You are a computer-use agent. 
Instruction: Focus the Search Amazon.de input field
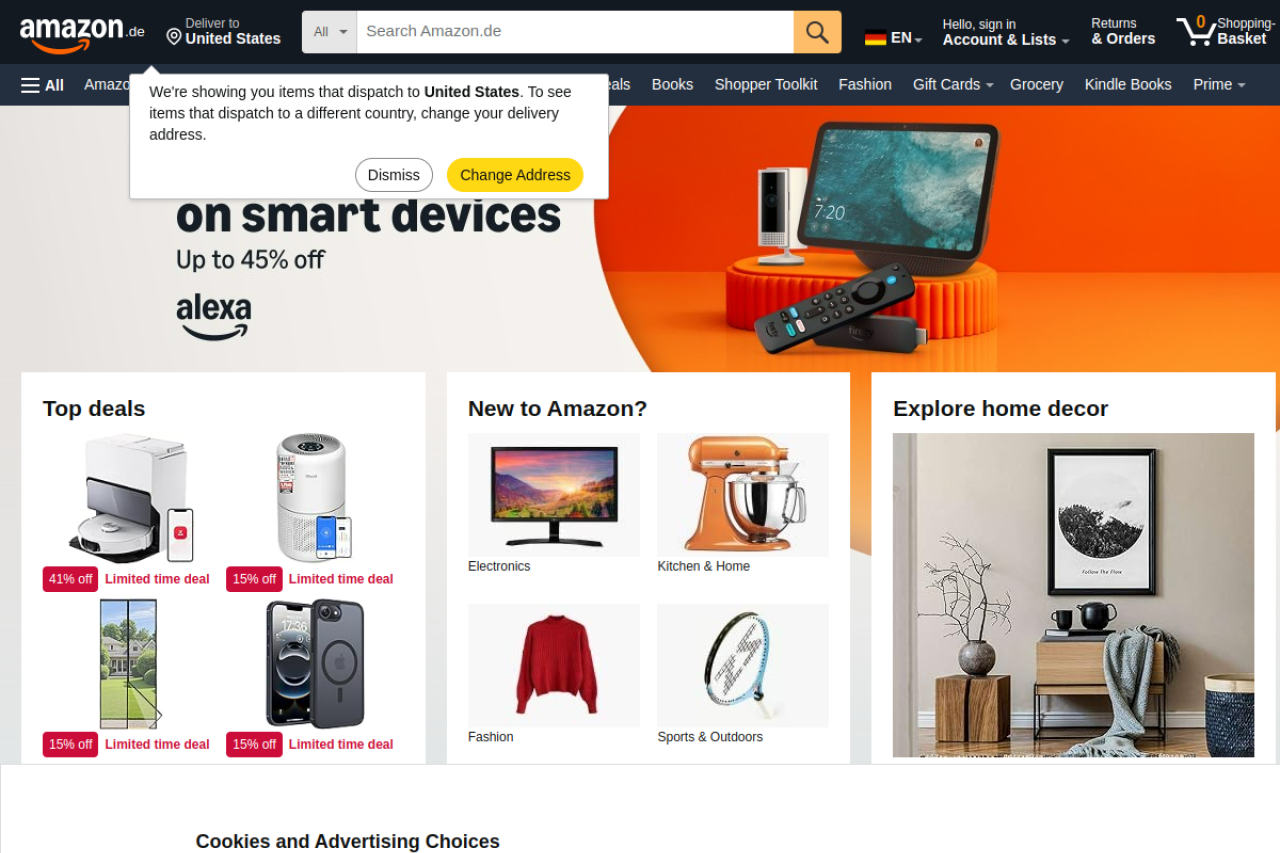575,32
